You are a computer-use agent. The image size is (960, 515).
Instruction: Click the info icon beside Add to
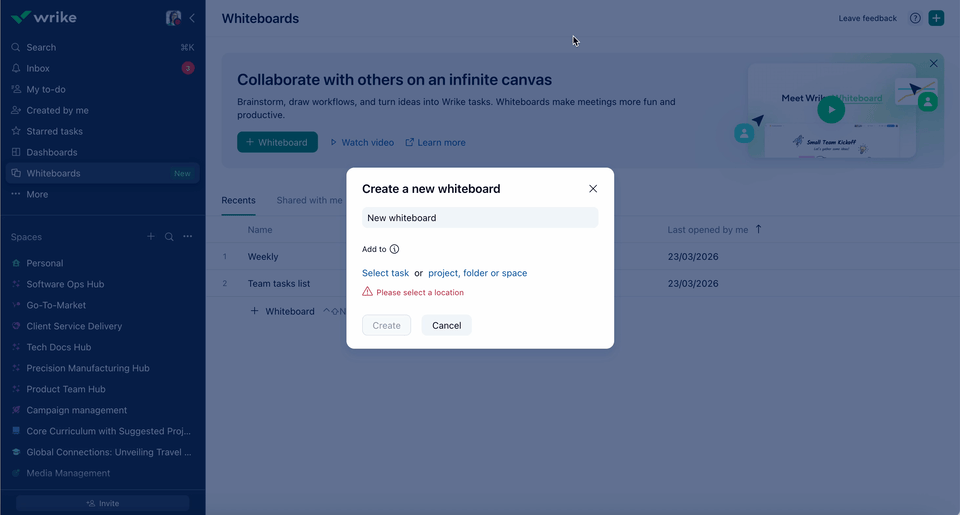394,249
